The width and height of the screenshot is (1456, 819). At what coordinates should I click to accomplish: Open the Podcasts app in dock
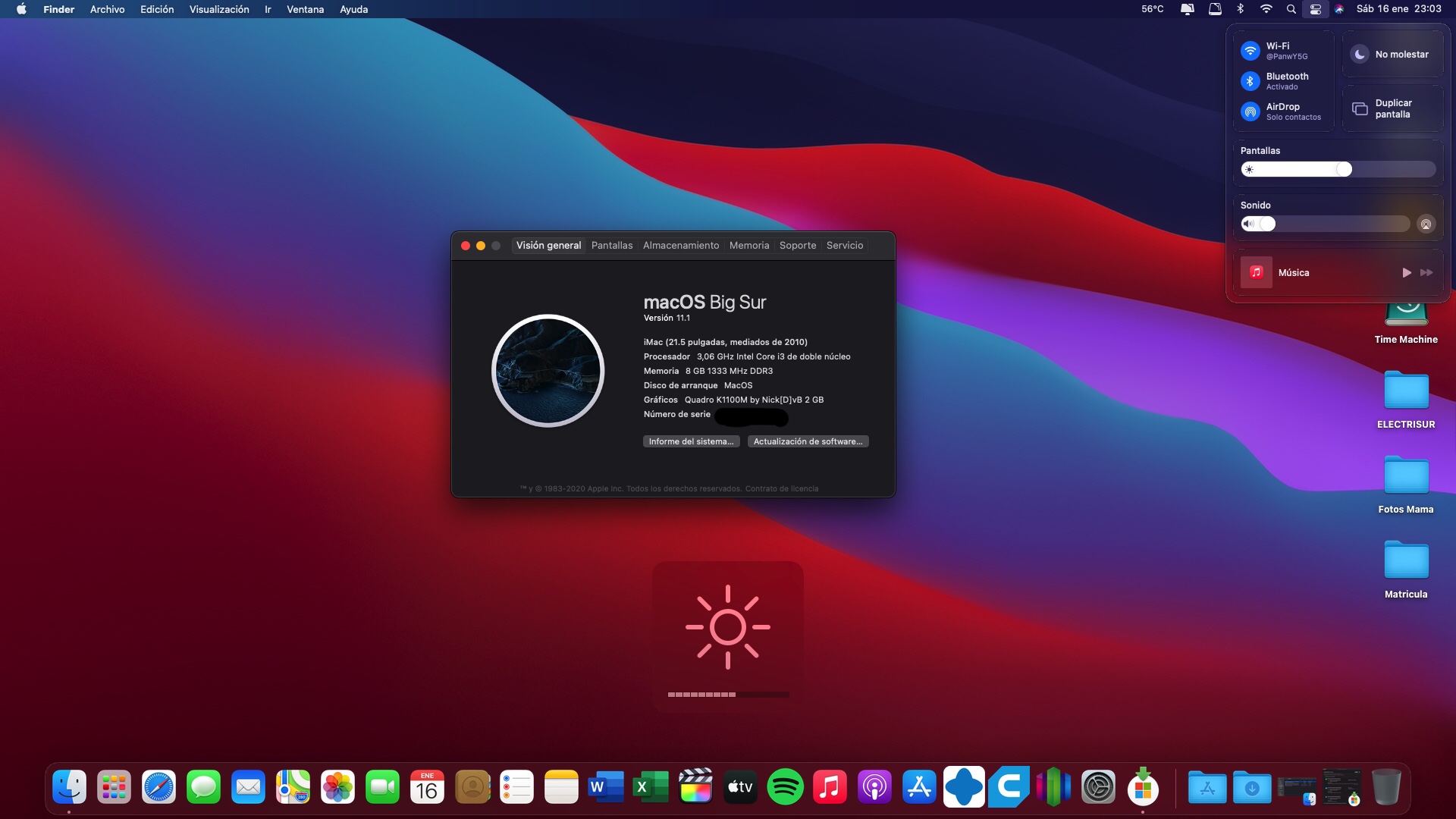[874, 787]
